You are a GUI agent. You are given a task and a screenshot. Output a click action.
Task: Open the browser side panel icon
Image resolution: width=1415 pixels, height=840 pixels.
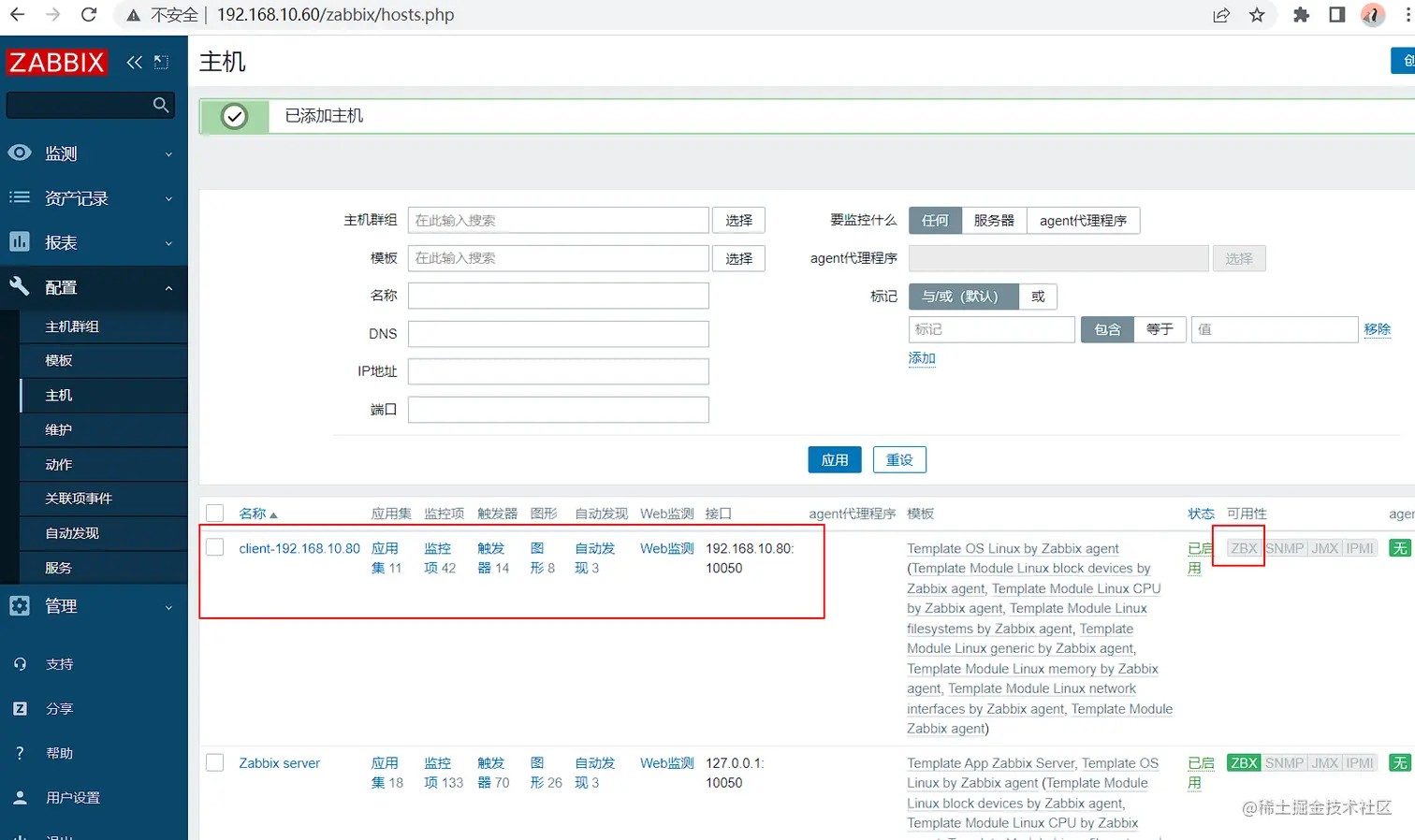(x=1337, y=15)
